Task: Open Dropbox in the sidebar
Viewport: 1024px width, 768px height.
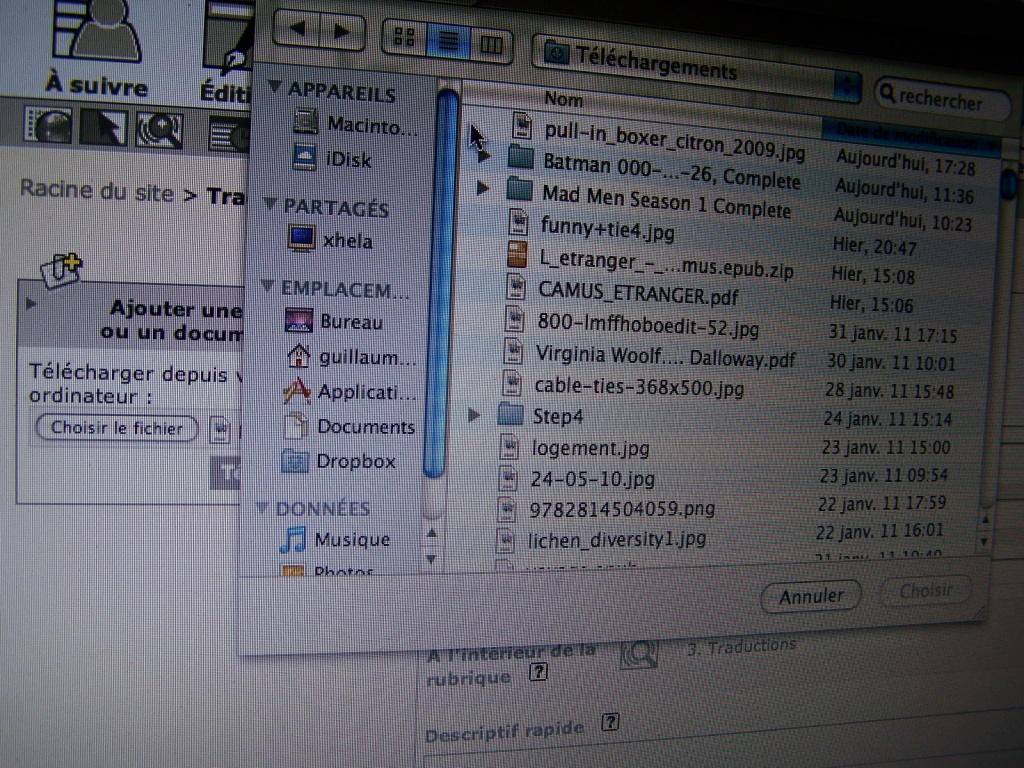Action: [339, 461]
